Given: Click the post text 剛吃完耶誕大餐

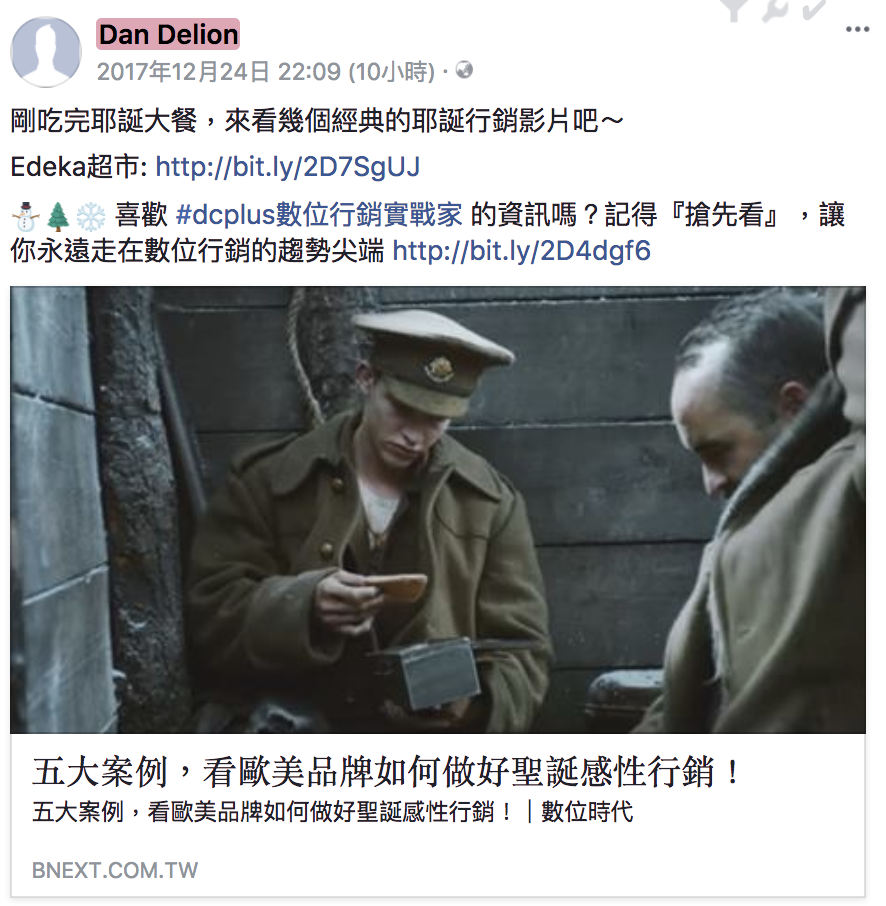Looking at the screenshot, I should pos(104,121).
